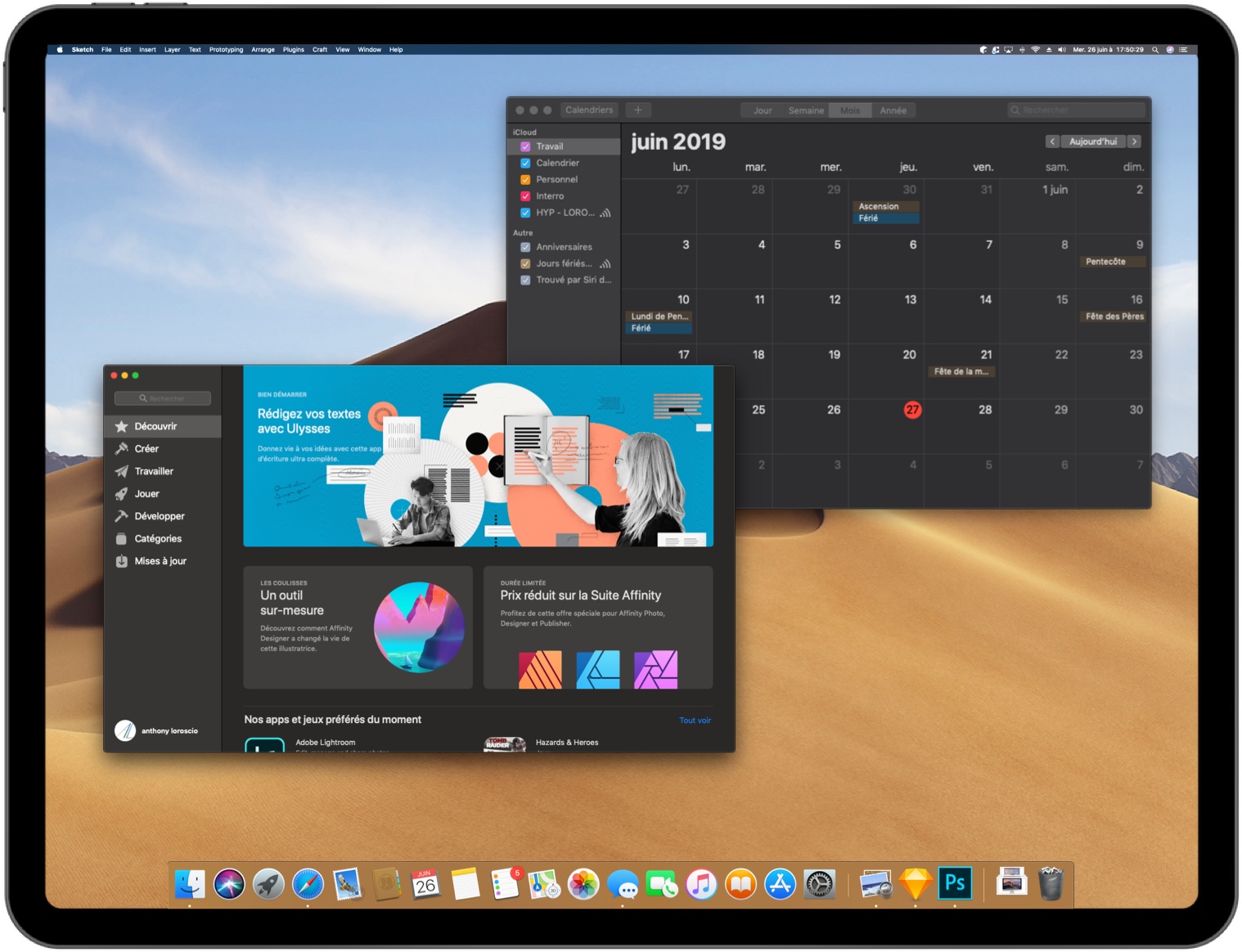Launch Siri from the Dock
Screen dimensions: 1242x952
pyautogui.click(x=229, y=884)
